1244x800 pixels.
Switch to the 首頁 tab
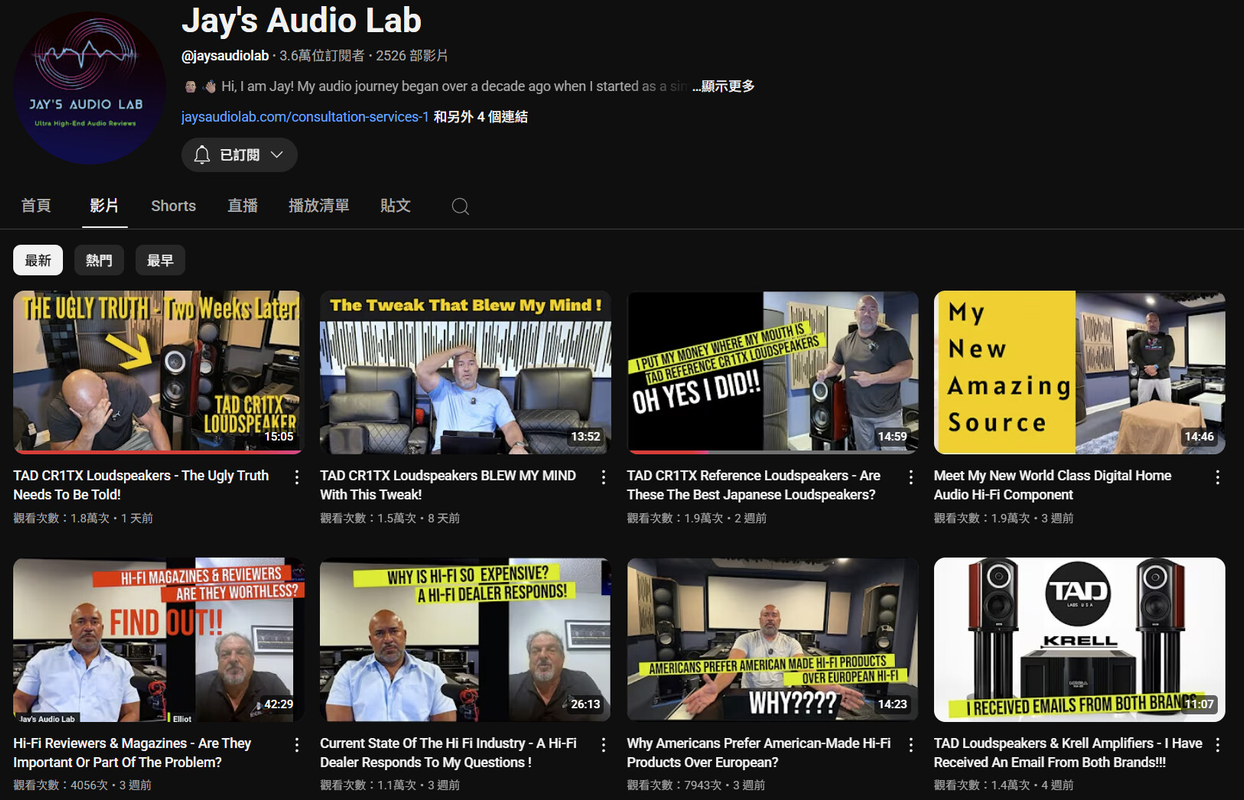coord(36,205)
